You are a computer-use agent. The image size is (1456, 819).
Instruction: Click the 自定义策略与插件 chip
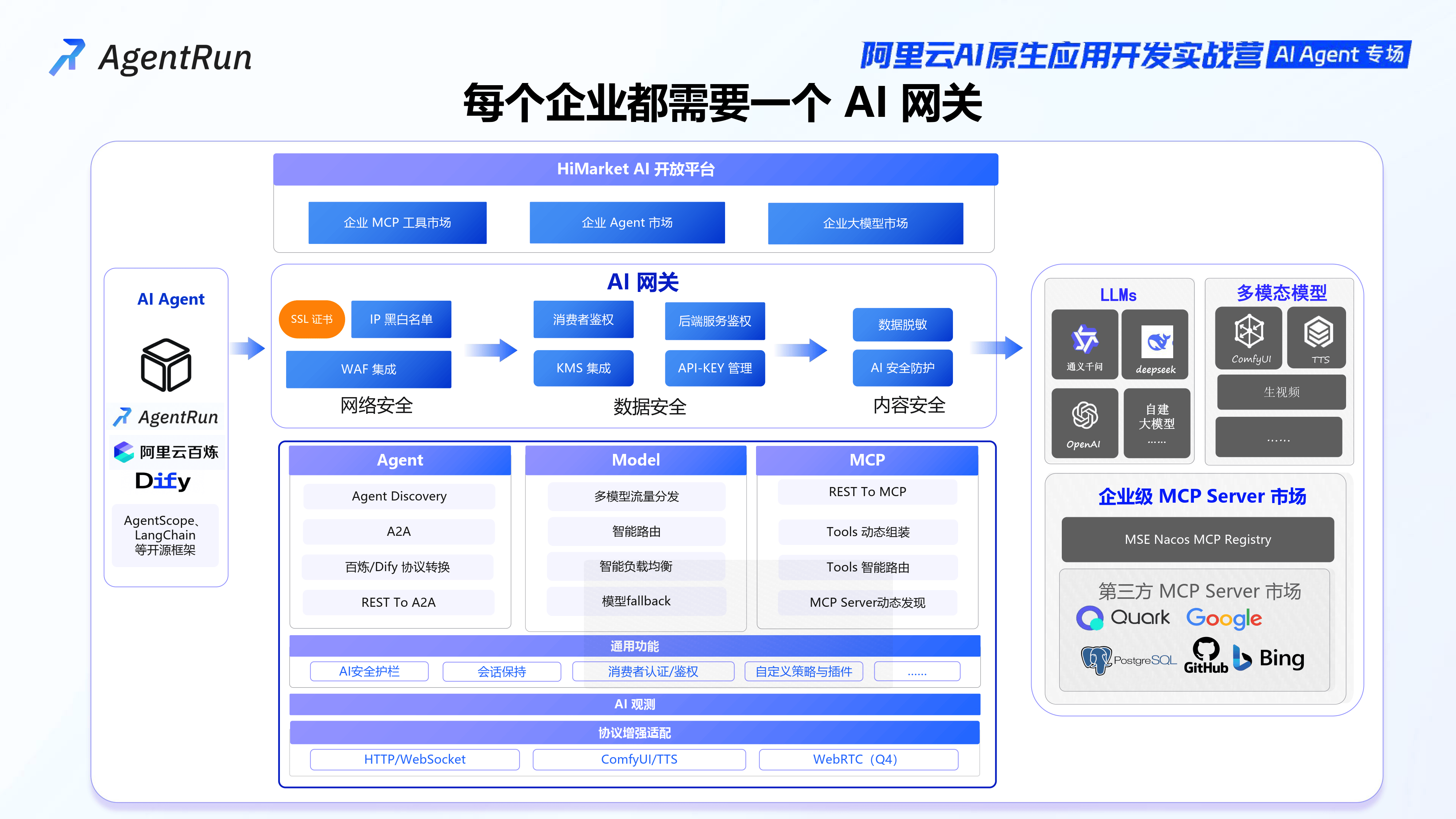tap(804, 672)
